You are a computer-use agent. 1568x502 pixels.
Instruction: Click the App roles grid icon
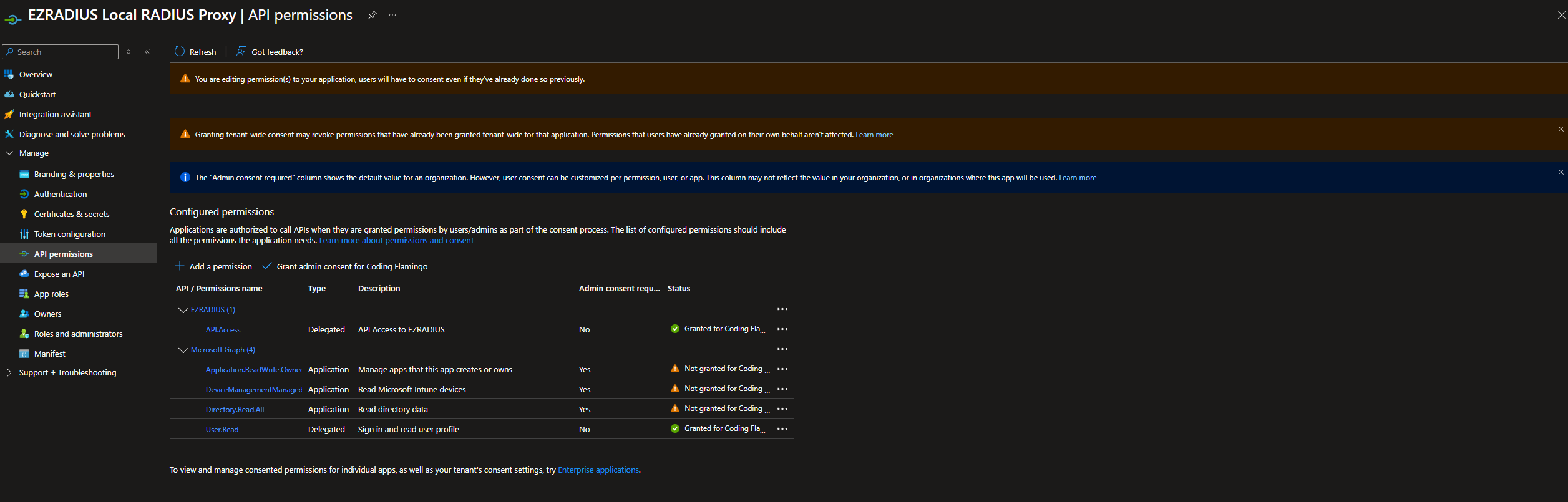[x=24, y=294]
